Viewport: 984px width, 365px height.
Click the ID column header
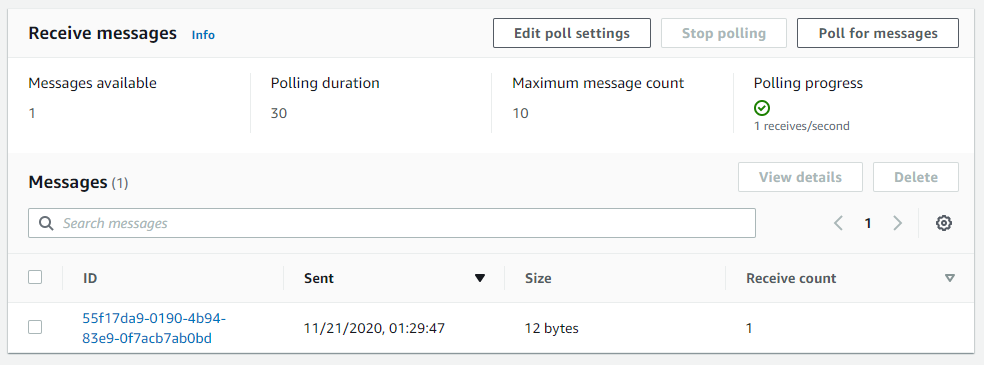[90, 278]
